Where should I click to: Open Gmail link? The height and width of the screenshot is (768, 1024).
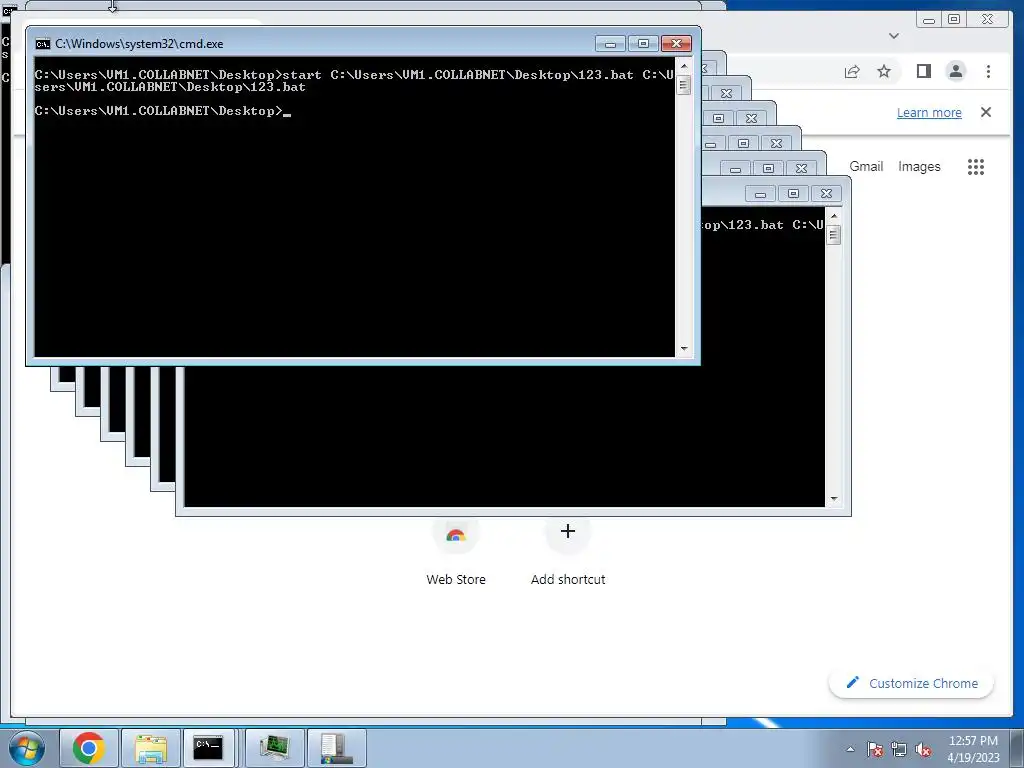(866, 167)
